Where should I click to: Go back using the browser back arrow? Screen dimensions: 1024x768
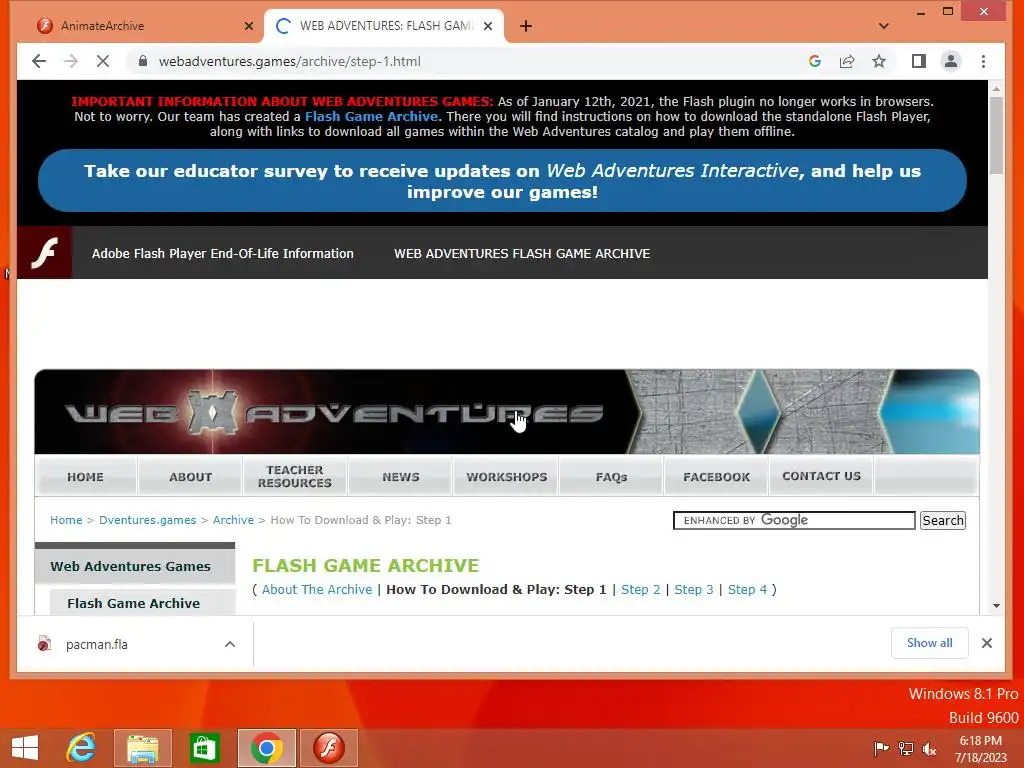(x=39, y=61)
